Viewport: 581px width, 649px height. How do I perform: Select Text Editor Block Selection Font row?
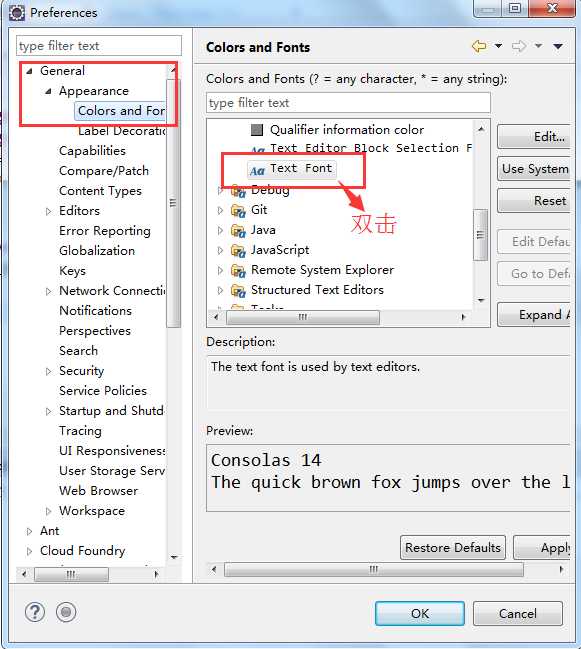(361, 149)
